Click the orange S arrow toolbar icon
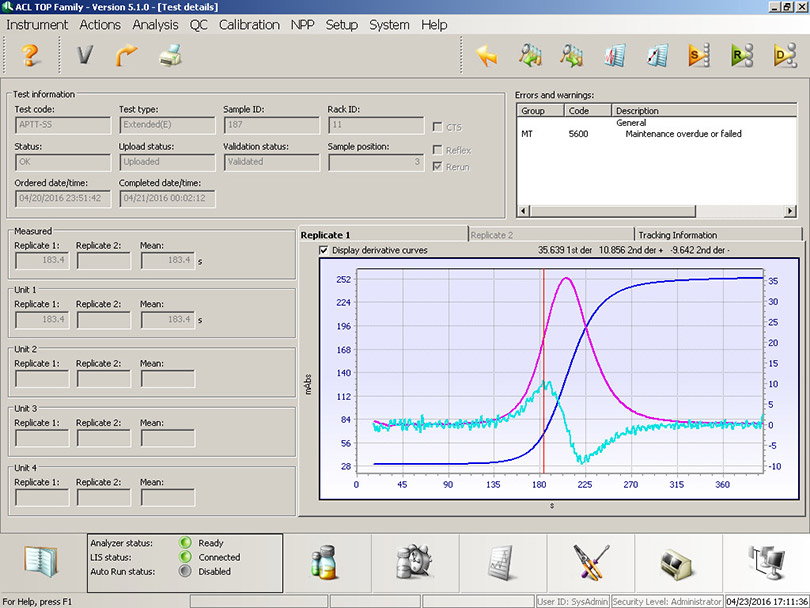The height and width of the screenshot is (608, 810). point(699,55)
